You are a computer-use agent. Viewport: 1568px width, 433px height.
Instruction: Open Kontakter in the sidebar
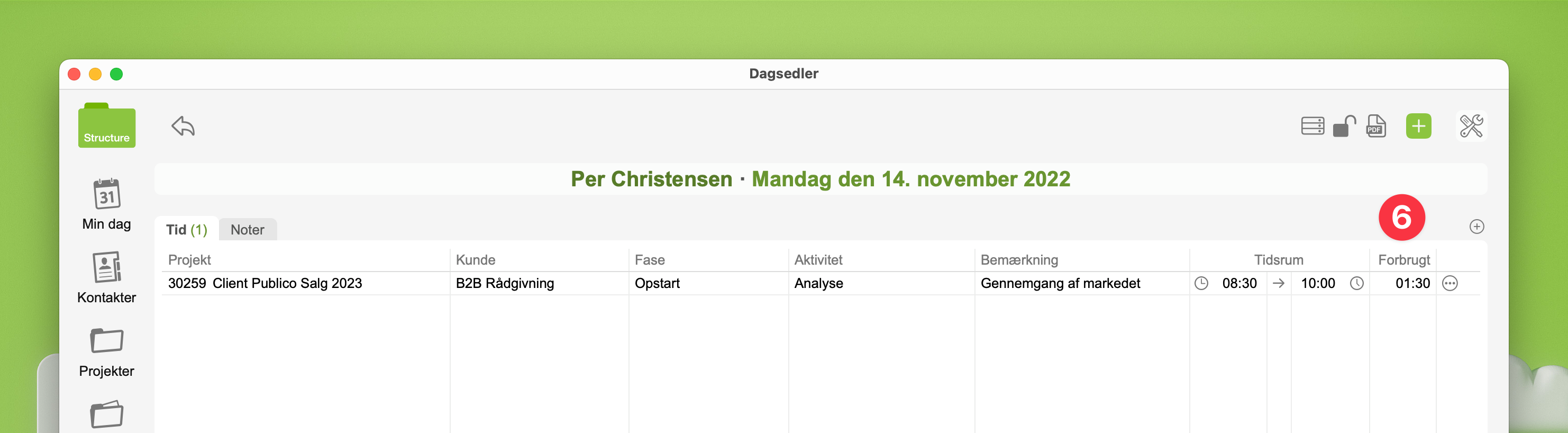coord(106,278)
